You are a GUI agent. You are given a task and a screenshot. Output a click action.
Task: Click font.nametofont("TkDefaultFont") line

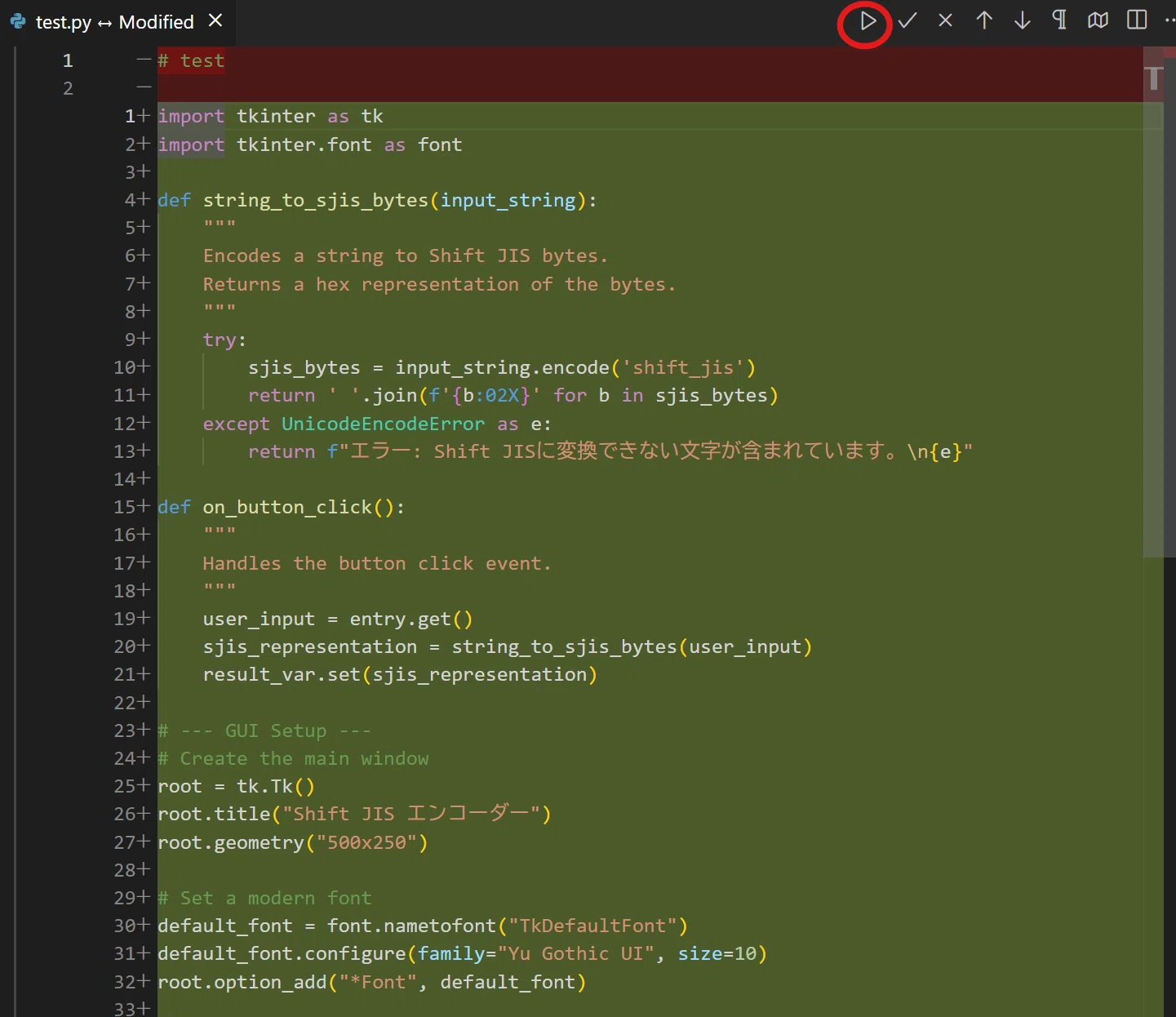coord(423,926)
